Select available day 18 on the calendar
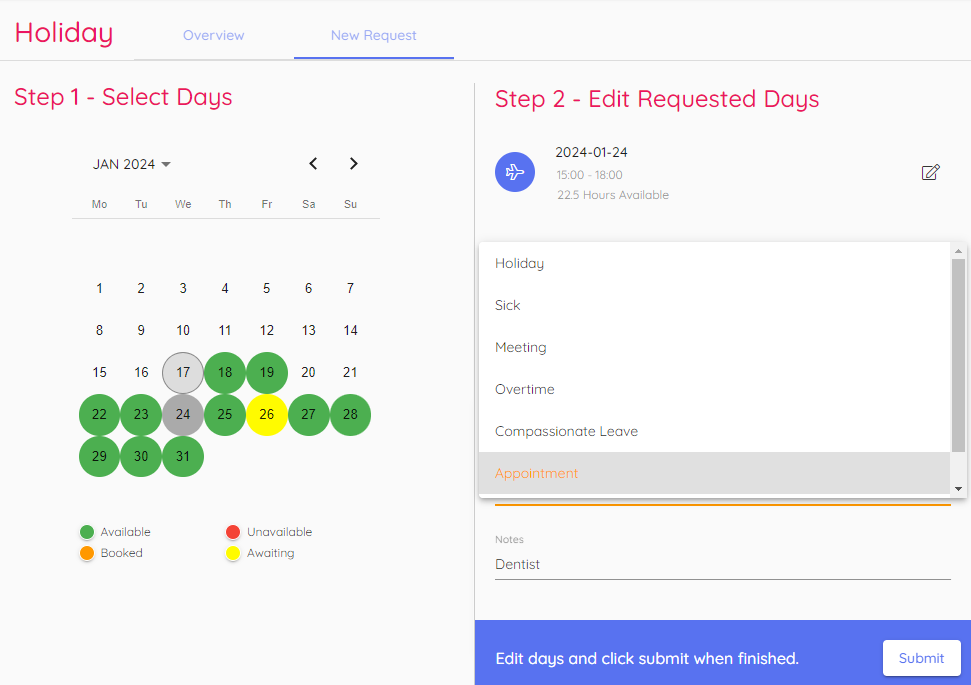This screenshot has width=971, height=685. (x=225, y=373)
